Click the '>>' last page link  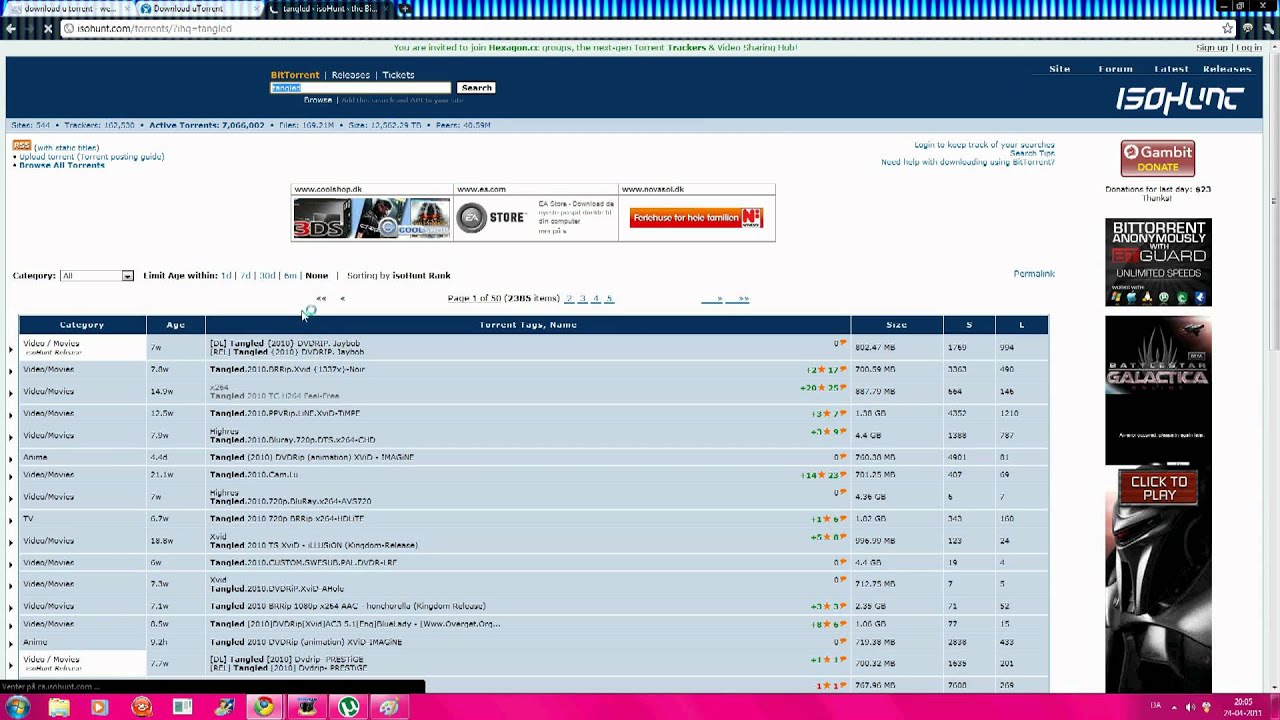tap(743, 299)
